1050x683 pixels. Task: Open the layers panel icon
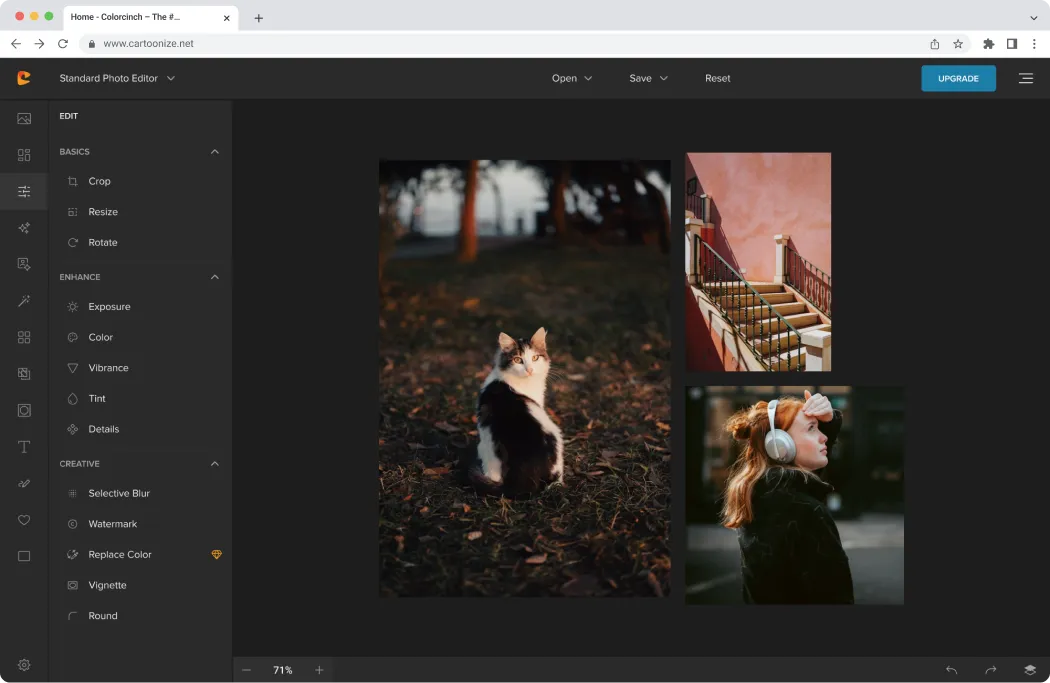1029,670
